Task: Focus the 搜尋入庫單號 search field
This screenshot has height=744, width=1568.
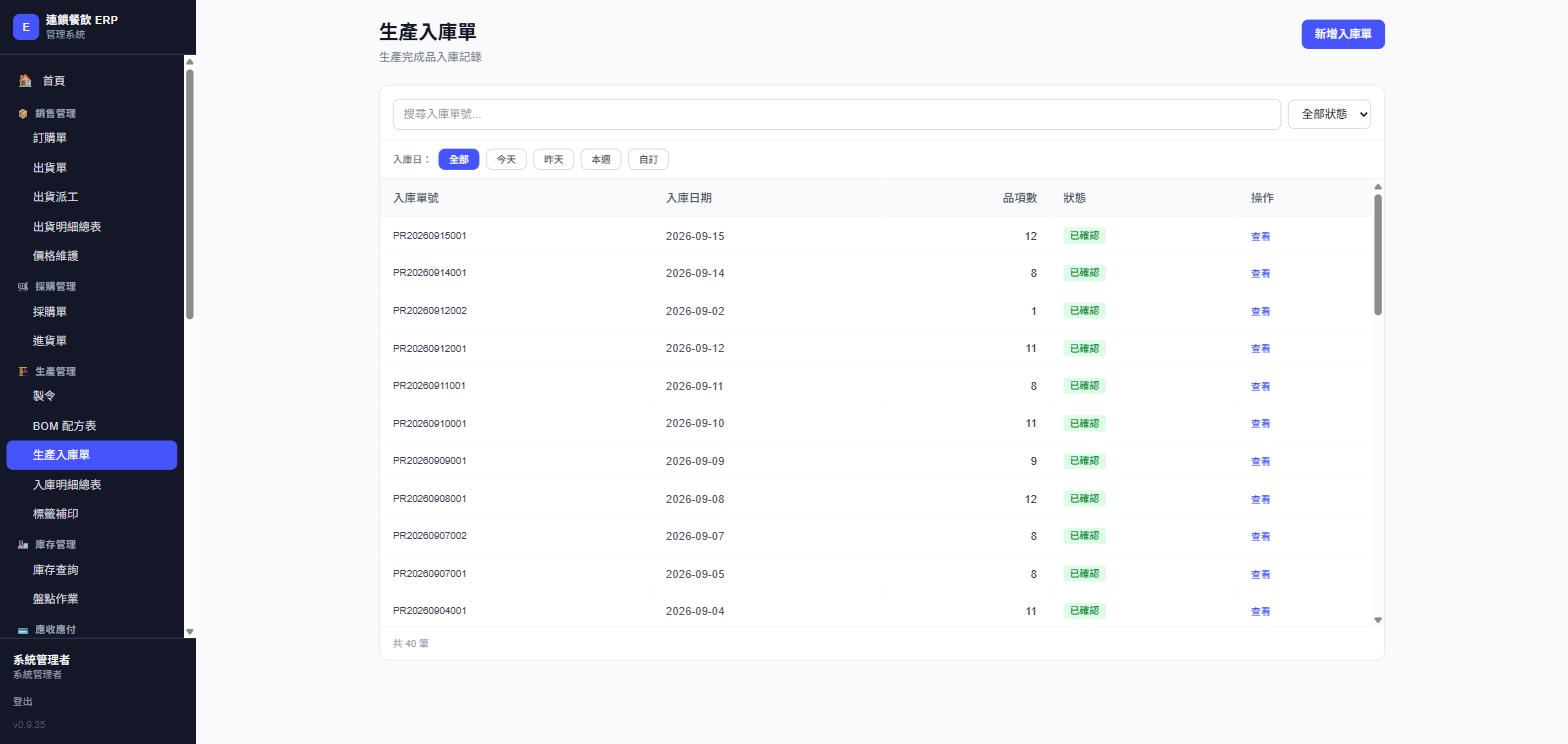Action: click(836, 114)
